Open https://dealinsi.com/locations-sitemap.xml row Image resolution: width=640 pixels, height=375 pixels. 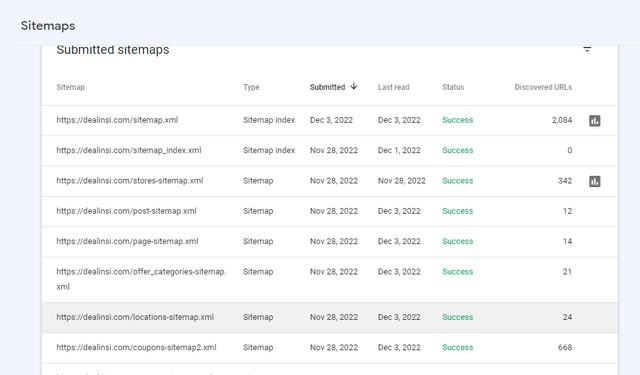pos(330,317)
